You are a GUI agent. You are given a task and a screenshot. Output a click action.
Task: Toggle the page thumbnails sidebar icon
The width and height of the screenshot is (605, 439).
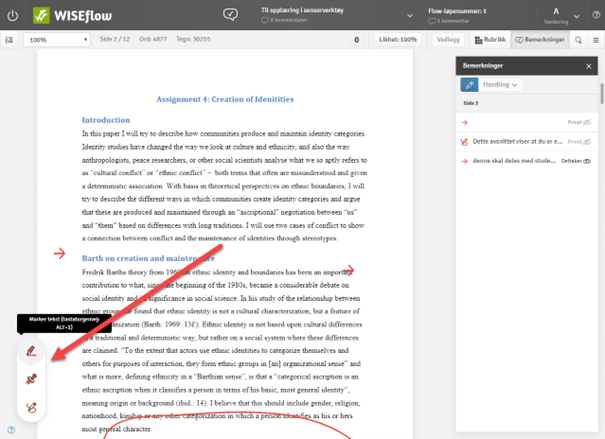coord(9,40)
